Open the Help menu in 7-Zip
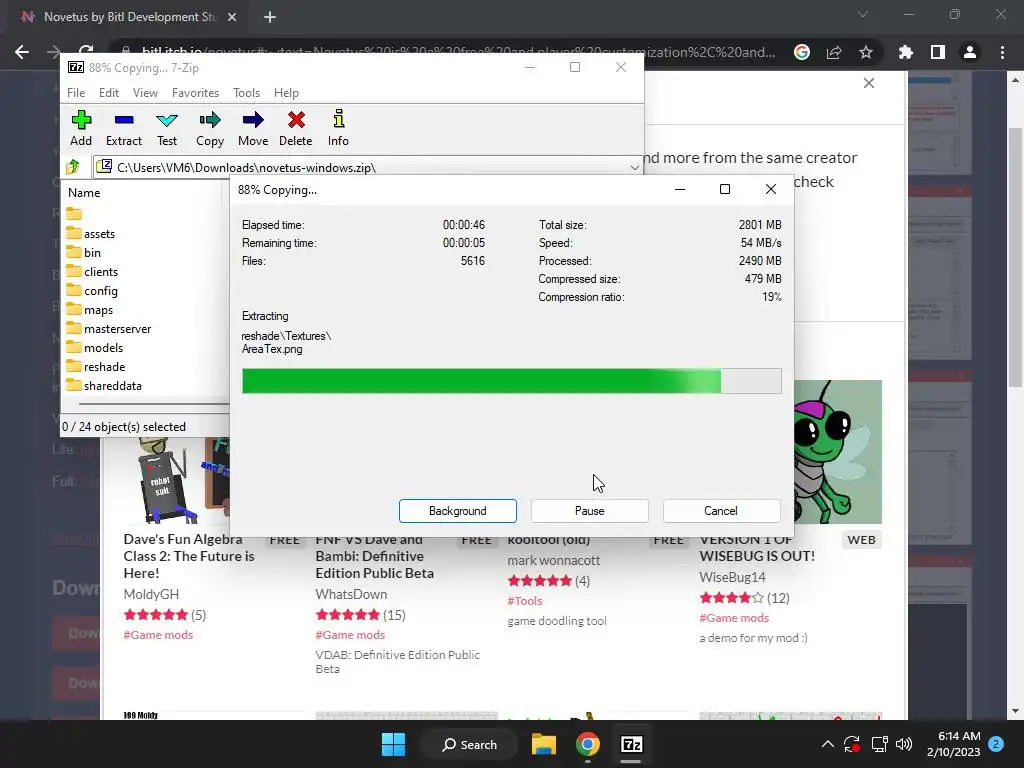This screenshot has width=1024, height=768. pos(286,93)
